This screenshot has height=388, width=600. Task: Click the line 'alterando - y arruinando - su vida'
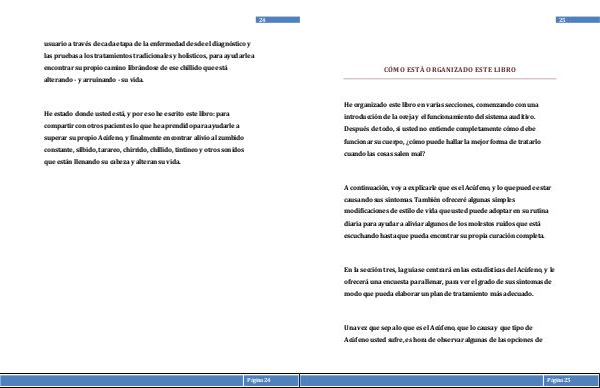pos(94,80)
